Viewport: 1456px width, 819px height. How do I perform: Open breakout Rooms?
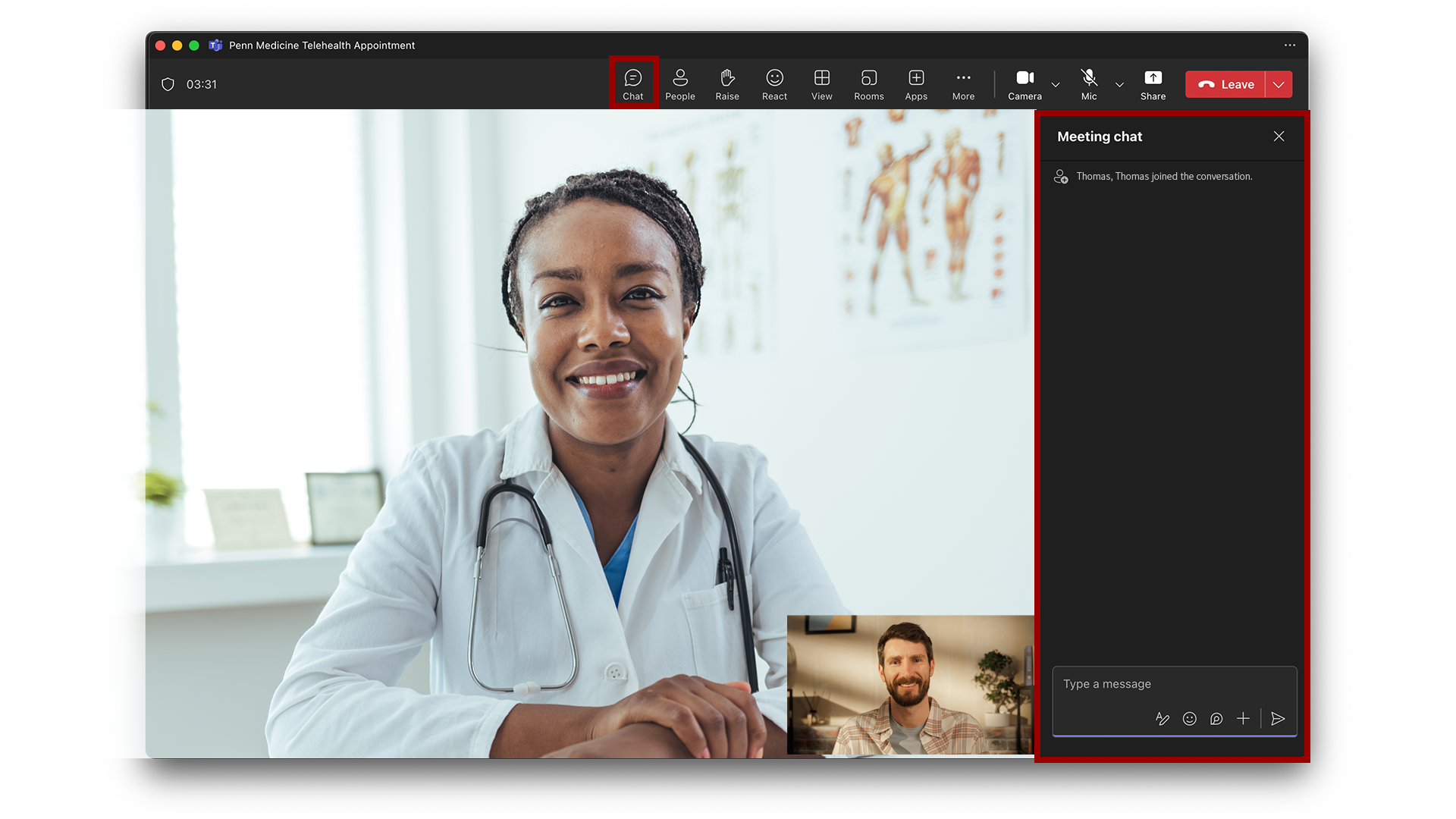click(868, 83)
